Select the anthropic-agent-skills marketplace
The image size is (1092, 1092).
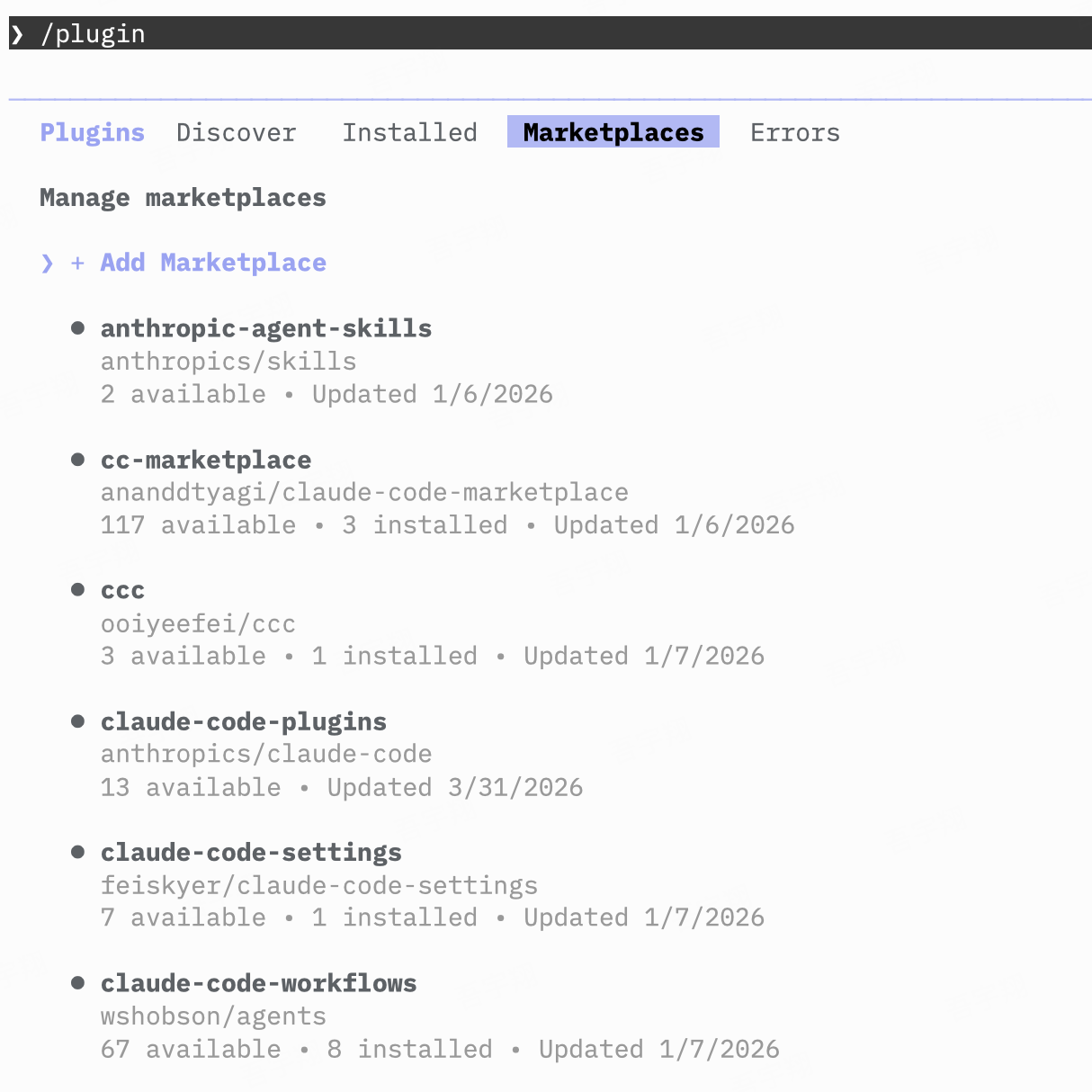coord(265,328)
